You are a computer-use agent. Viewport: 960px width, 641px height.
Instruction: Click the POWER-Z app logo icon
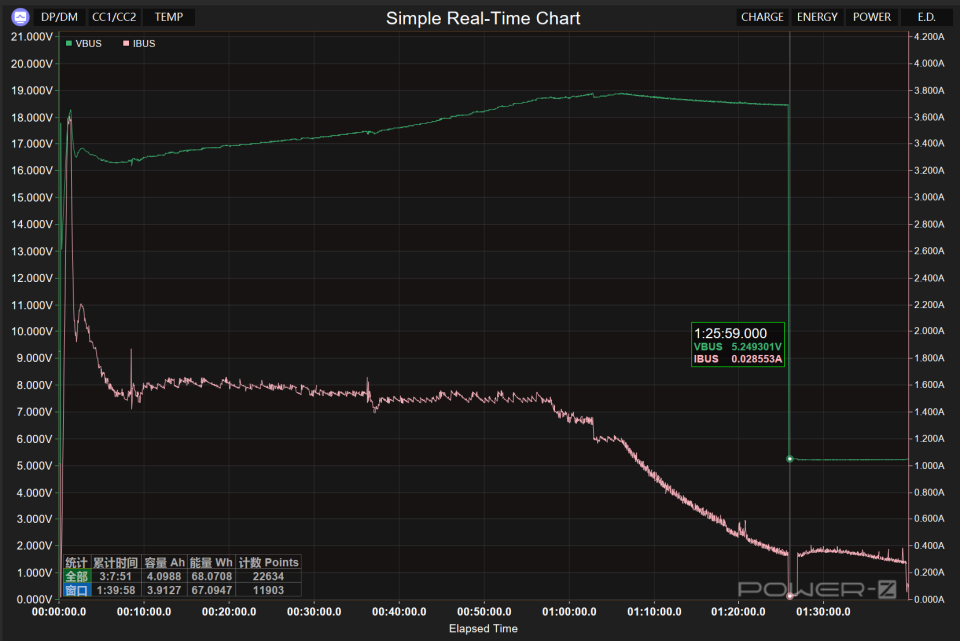(x=20, y=17)
